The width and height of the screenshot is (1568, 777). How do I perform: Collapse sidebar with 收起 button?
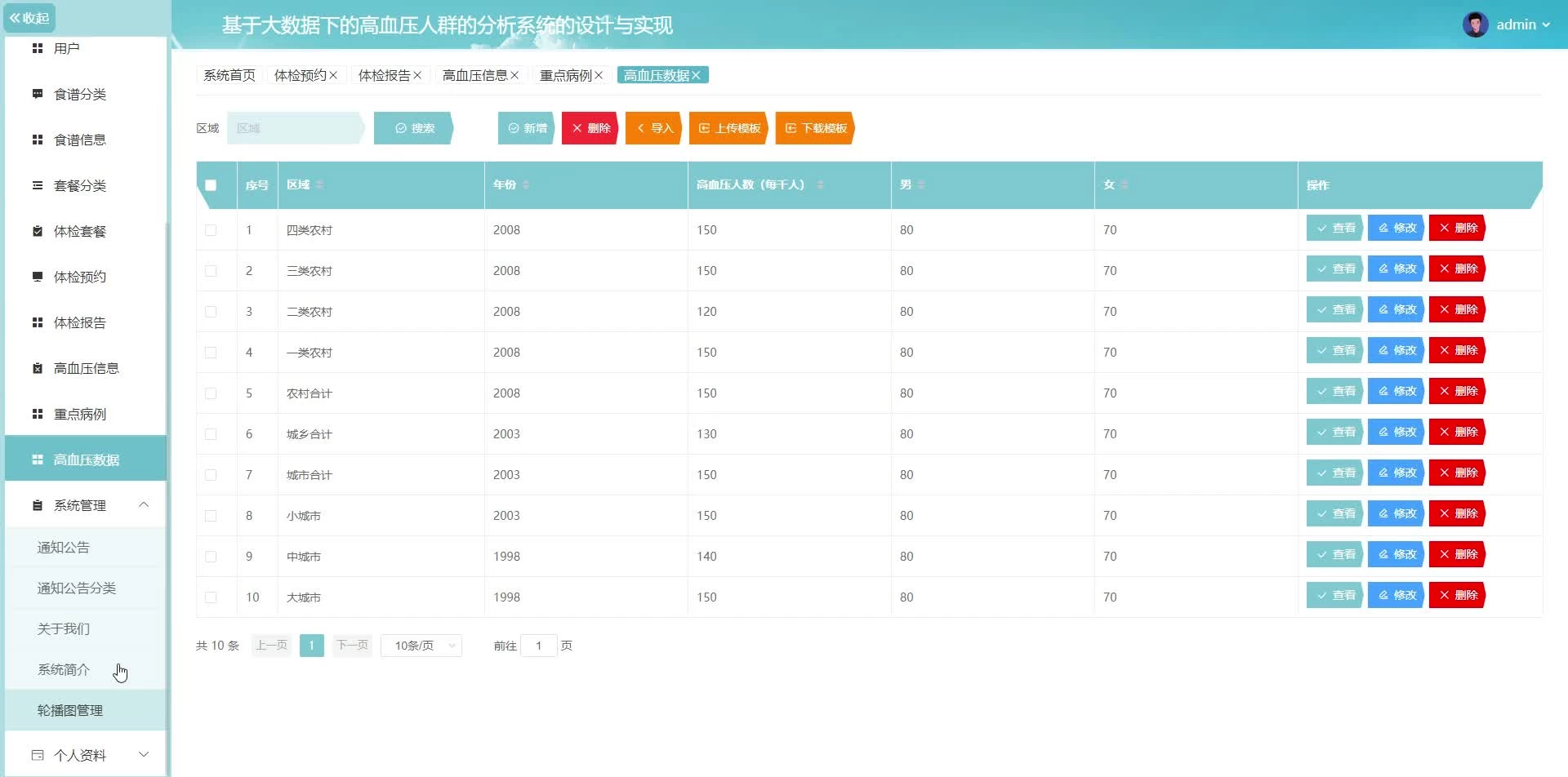click(29, 18)
